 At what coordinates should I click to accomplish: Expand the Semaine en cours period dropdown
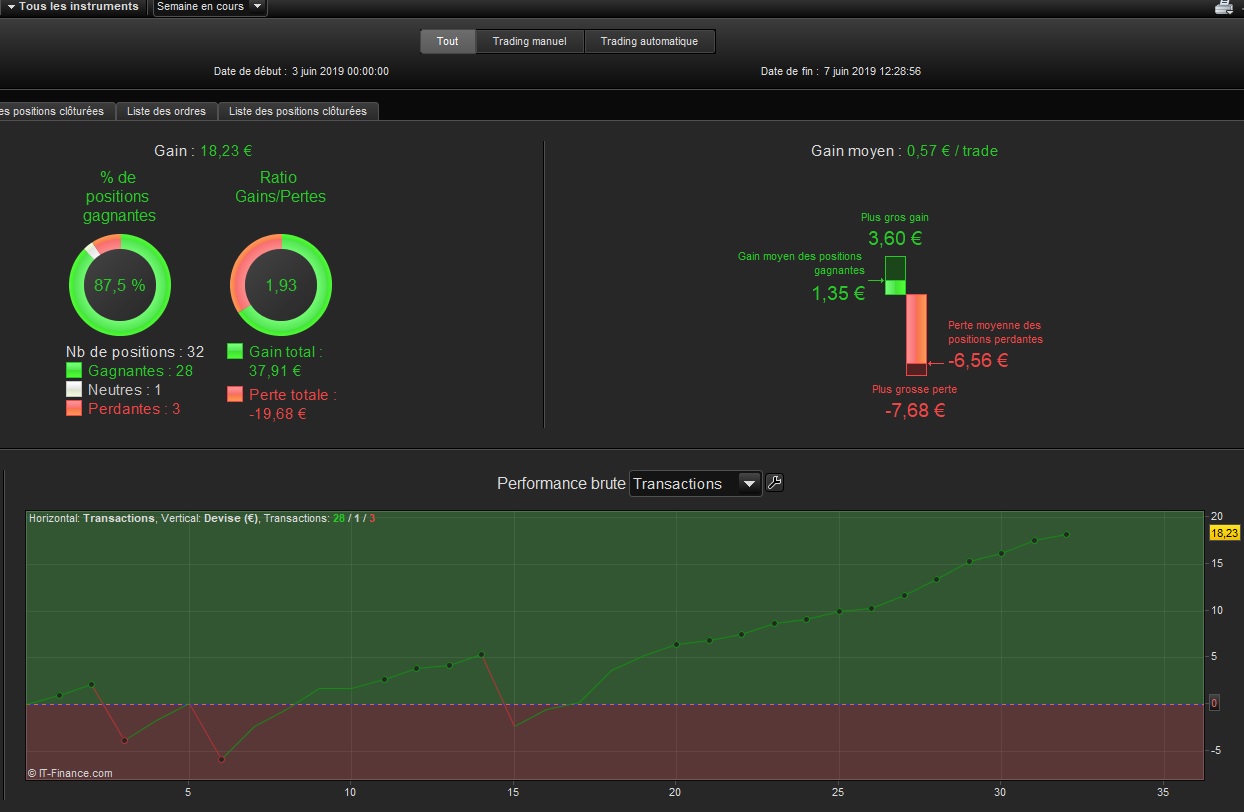point(210,7)
